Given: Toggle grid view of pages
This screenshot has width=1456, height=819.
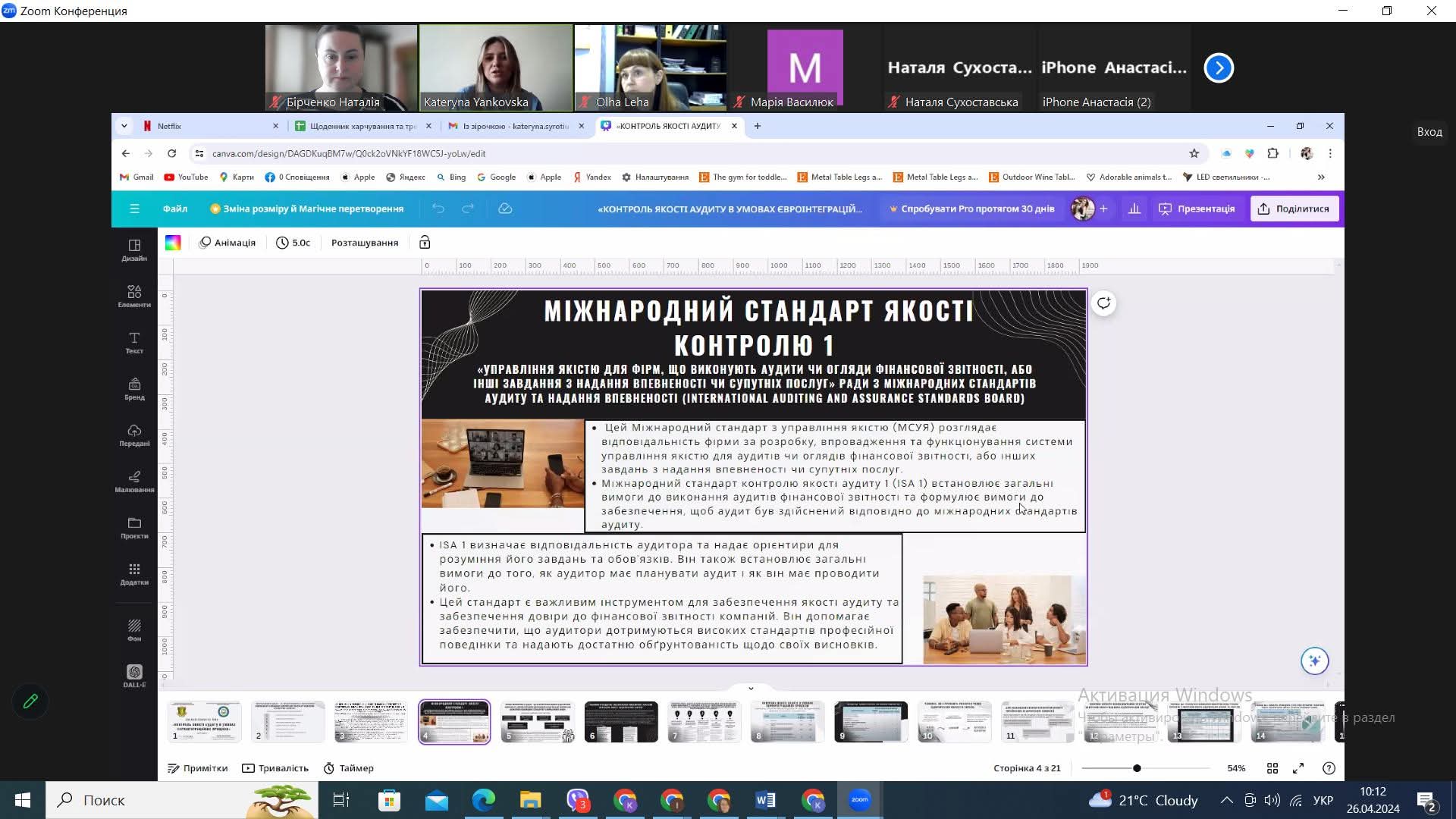Looking at the screenshot, I should pyautogui.click(x=1272, y=768).
